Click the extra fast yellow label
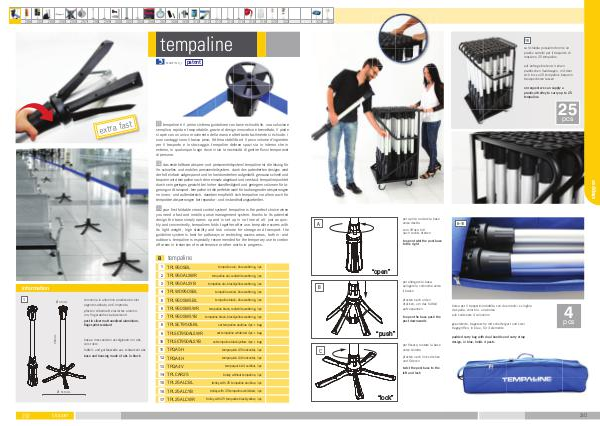Screen dimensions: 600x426 pyautogui.click(x=115, y=127)
